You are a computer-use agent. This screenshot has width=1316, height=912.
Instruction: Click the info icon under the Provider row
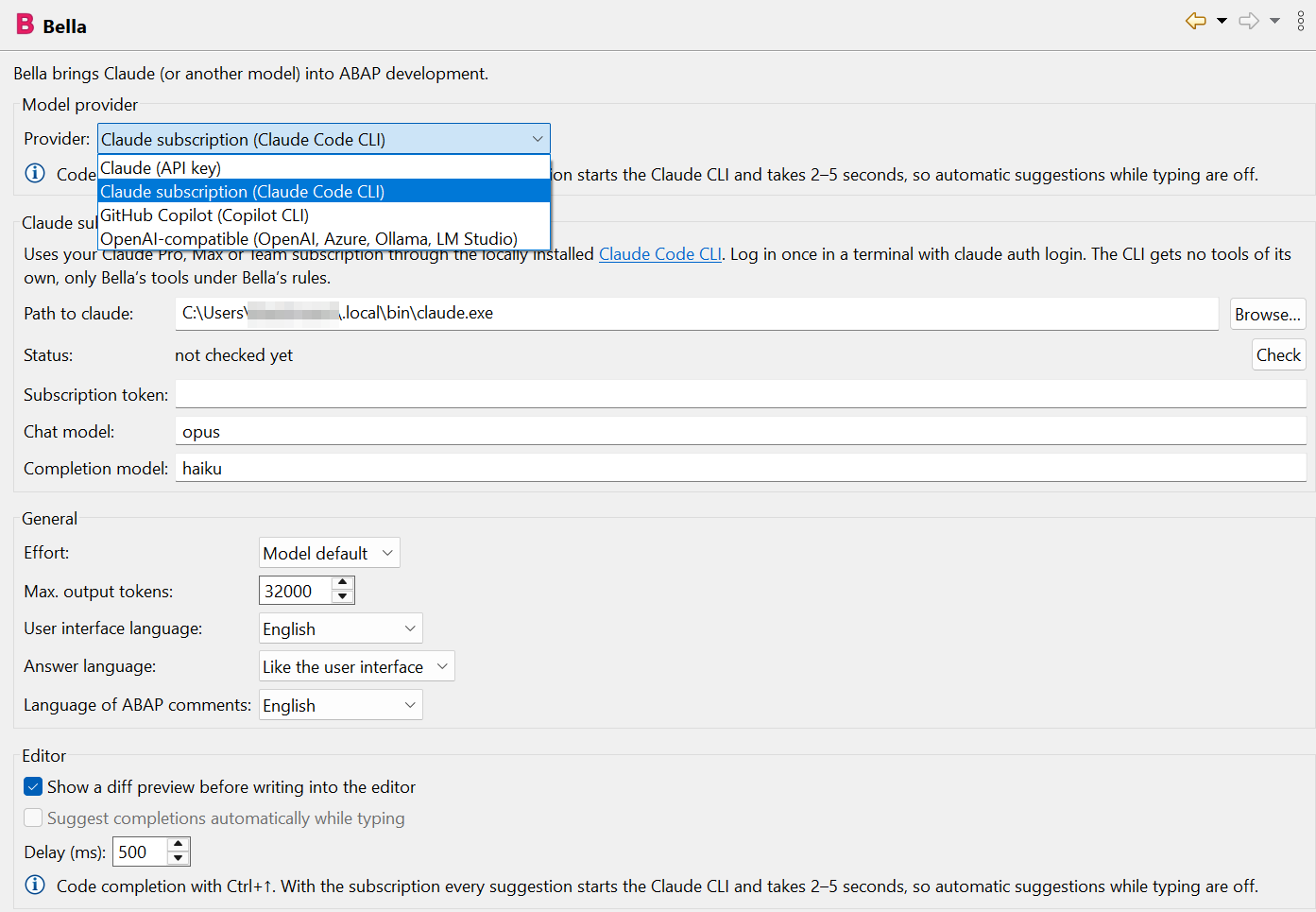[35, 173]
